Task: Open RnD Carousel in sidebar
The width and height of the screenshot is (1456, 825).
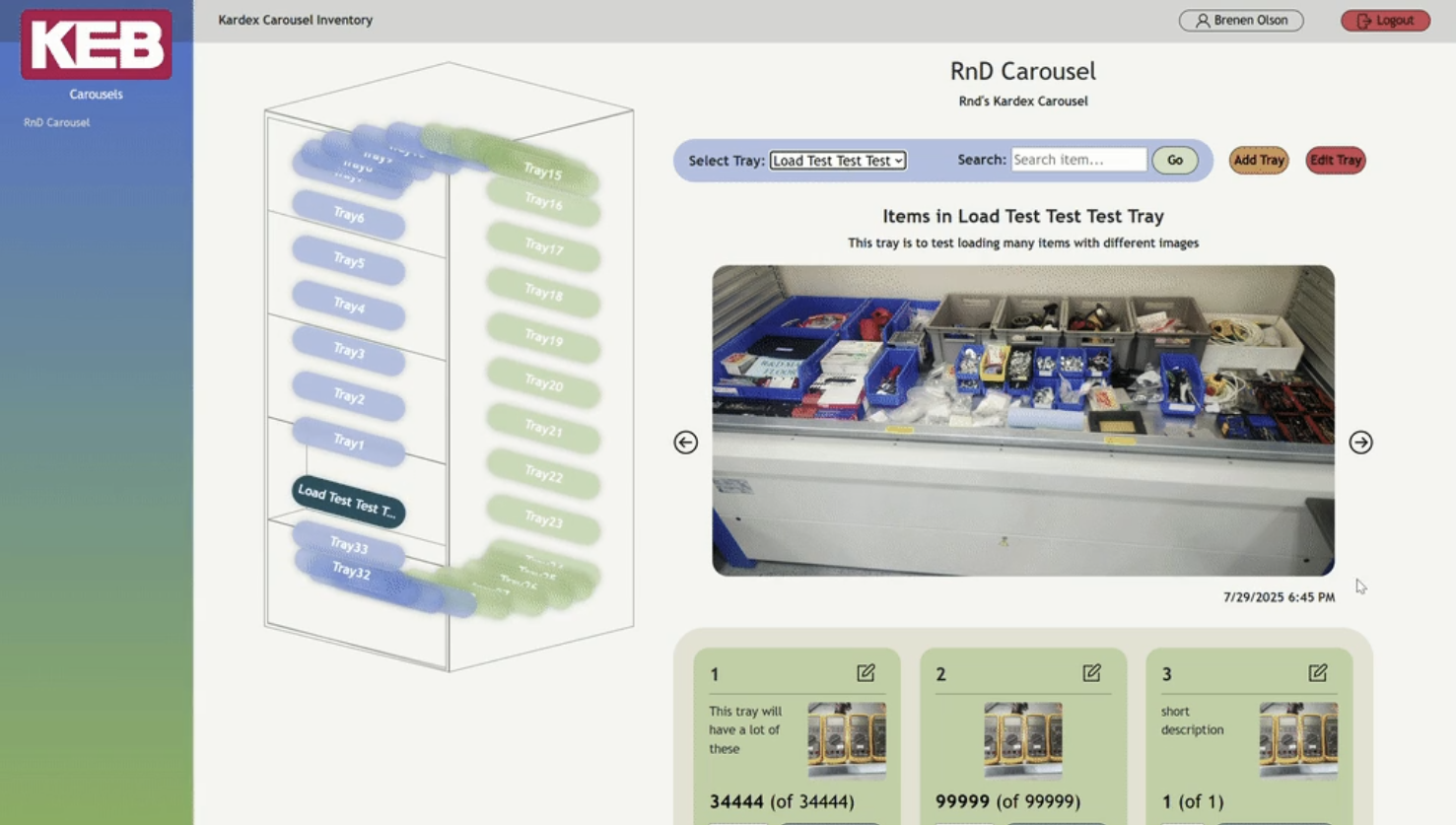Action: point(57,123)
